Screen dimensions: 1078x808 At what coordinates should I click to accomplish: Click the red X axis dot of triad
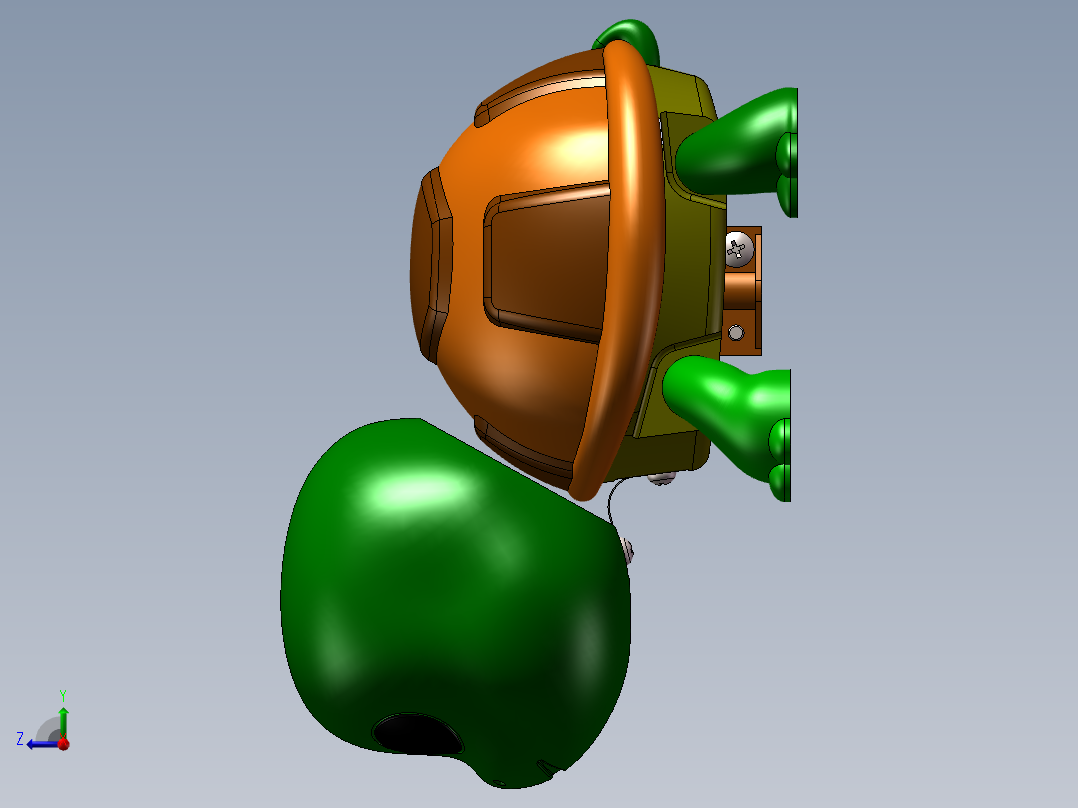(64, 744)
